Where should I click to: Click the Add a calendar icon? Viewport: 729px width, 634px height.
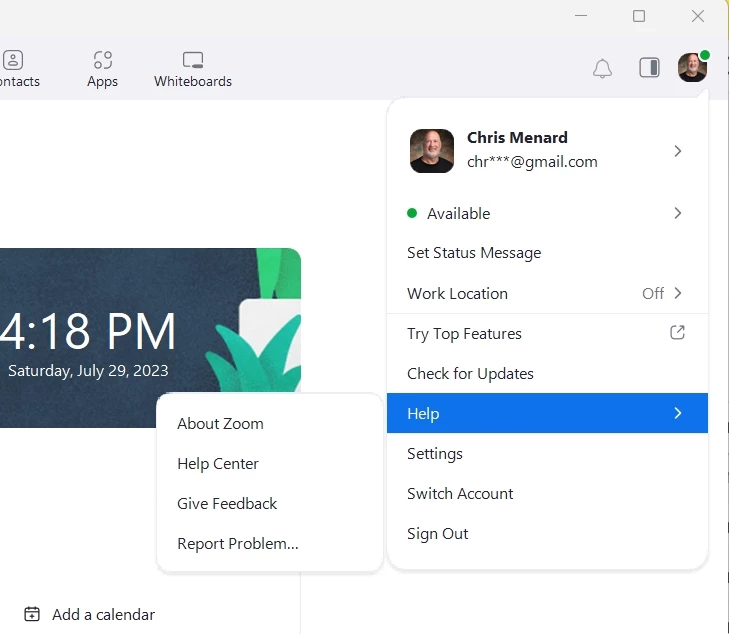(x=32, y=614)
